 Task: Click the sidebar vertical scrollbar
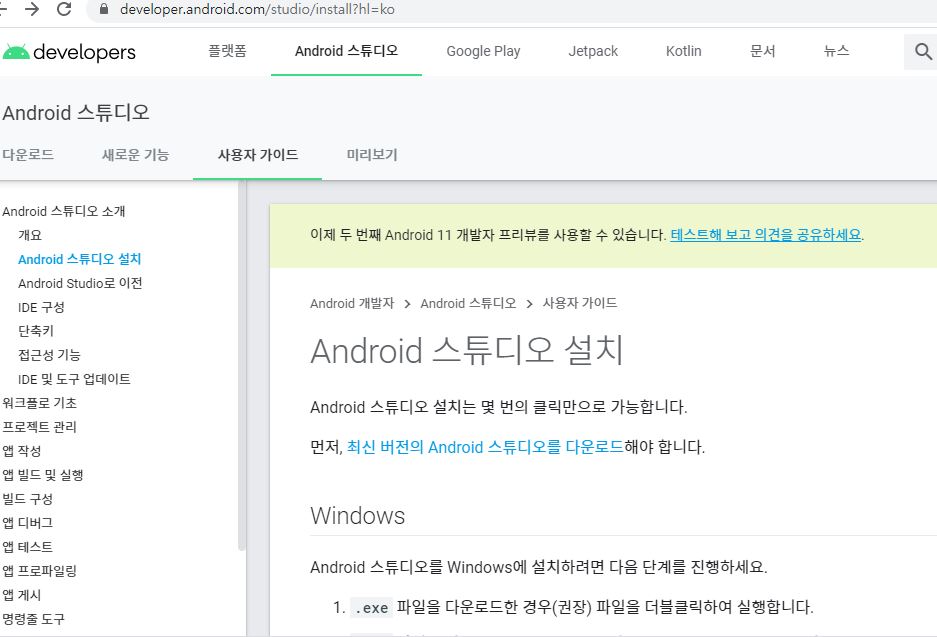point(241,365)
